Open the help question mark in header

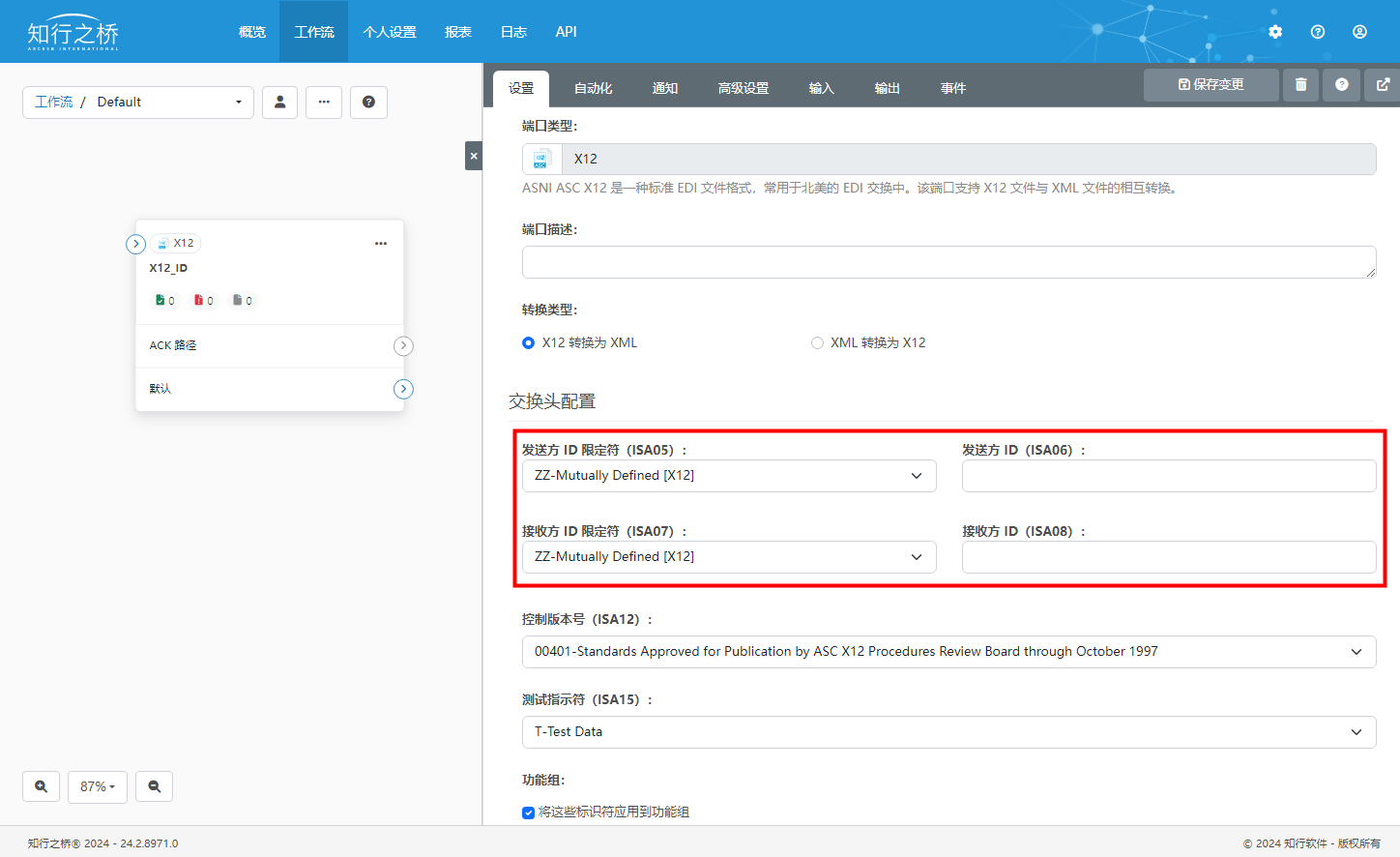click(1317, 32)
